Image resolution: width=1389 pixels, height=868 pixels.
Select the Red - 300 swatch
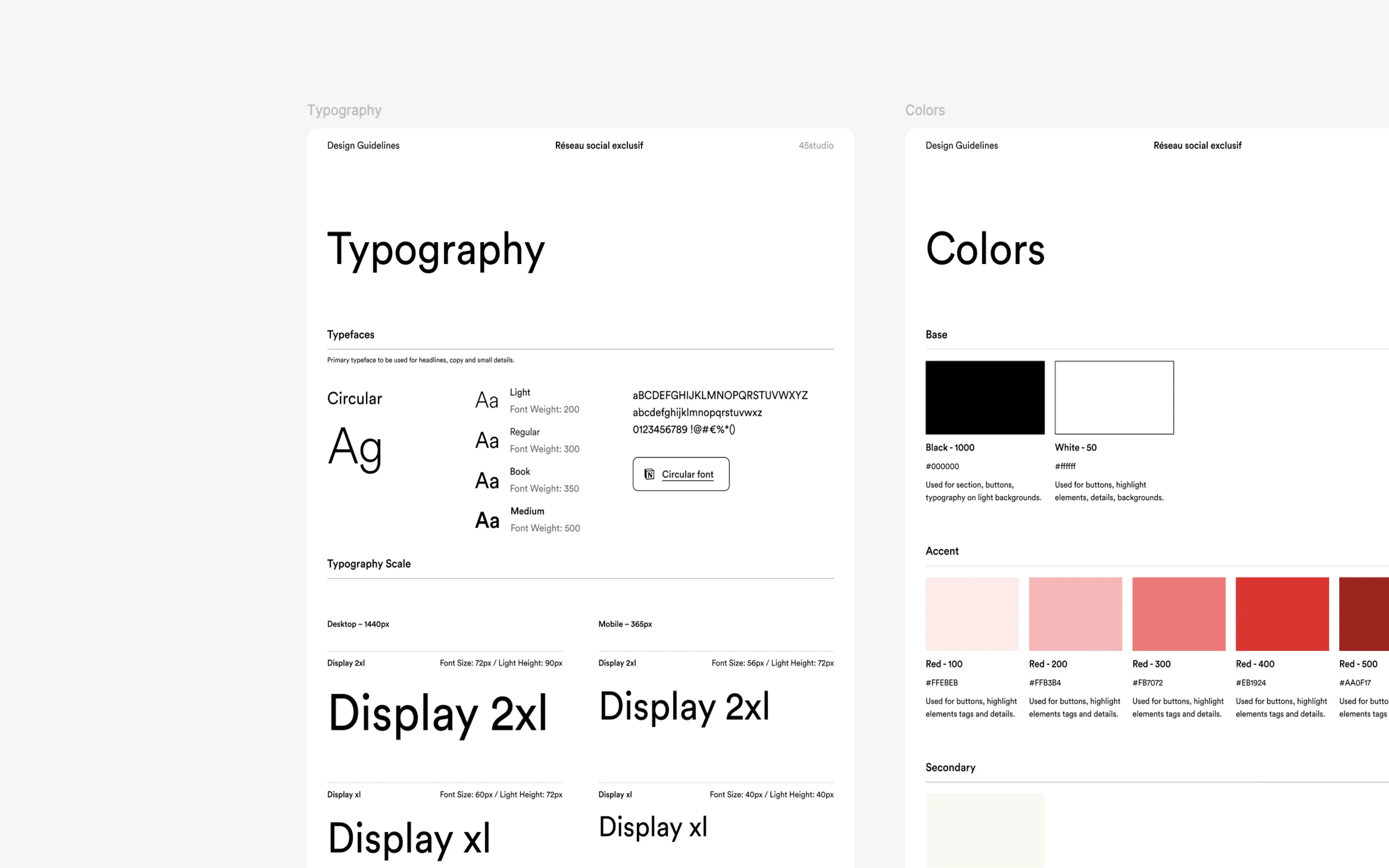pyautogui.click(x=1179, y=614)
